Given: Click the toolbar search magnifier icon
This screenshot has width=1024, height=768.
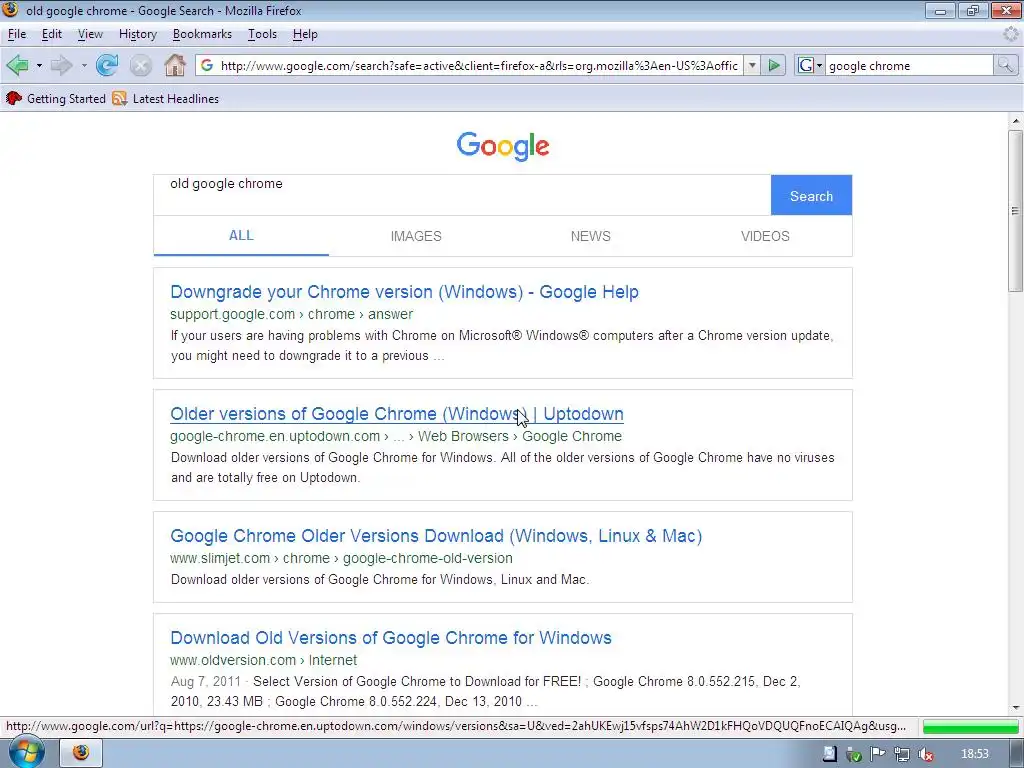Looking at the screenshot, I should point(1005,65).
